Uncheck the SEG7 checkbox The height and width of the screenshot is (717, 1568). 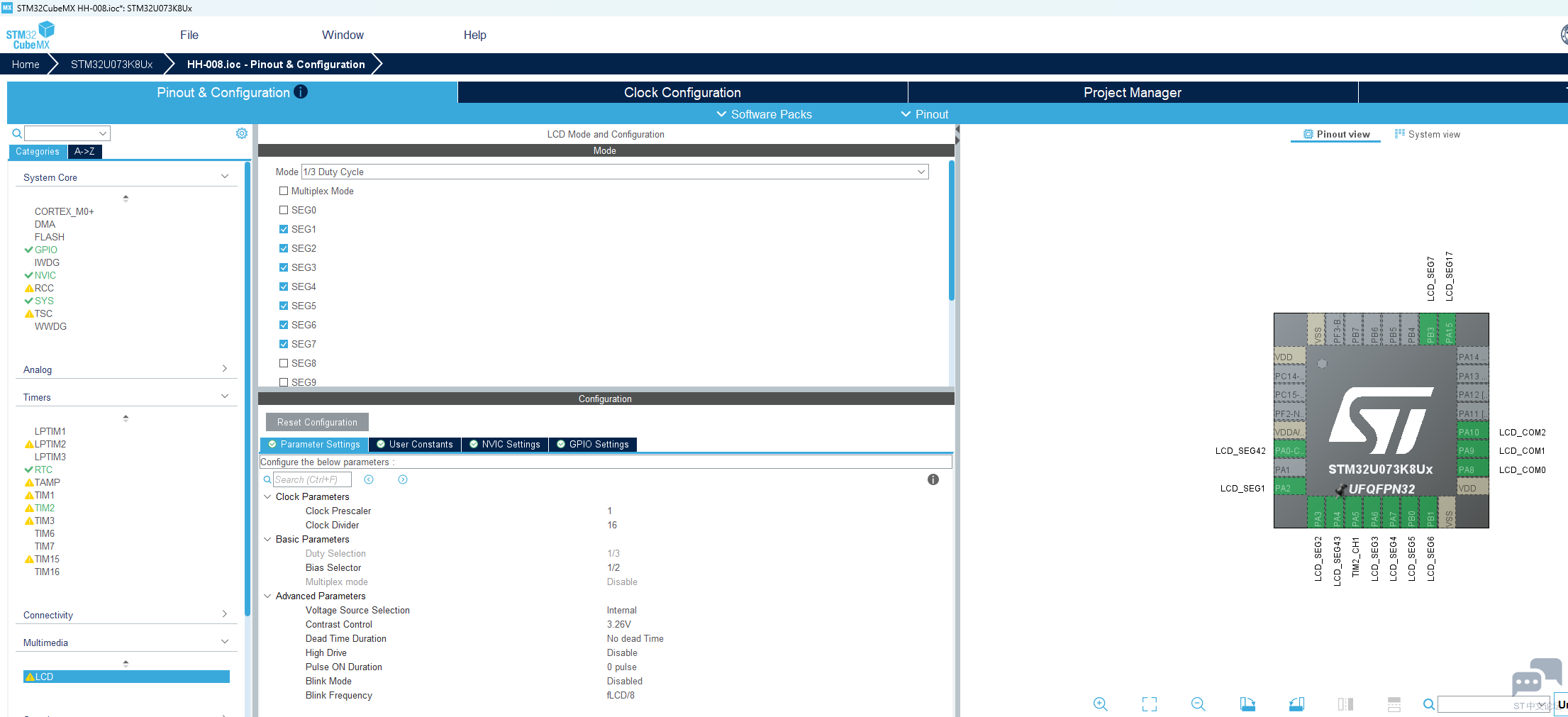[284, 344]
